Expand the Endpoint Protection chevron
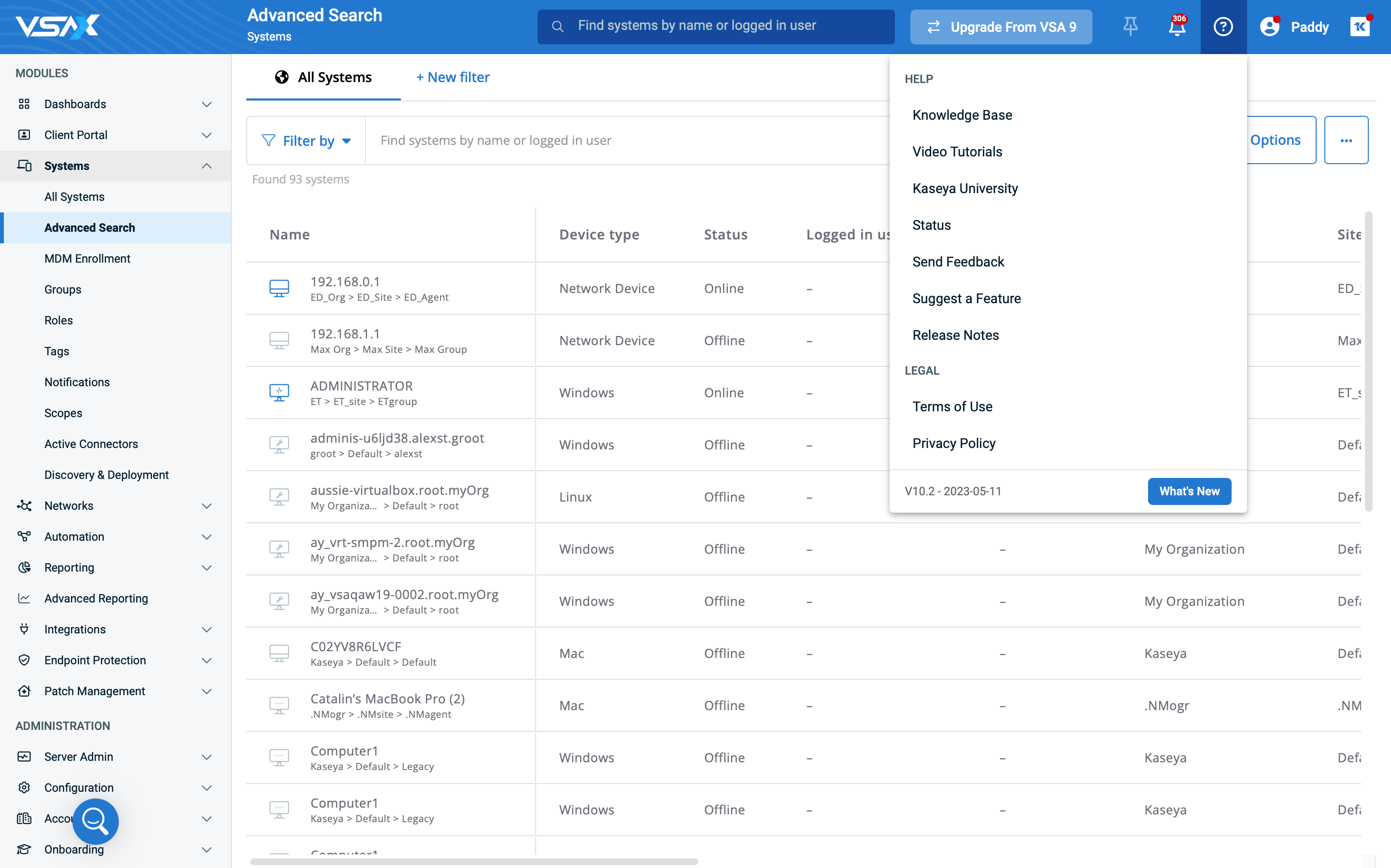Image resolution: width=1391 pixels, height=868 pixels. pos(207,660)
